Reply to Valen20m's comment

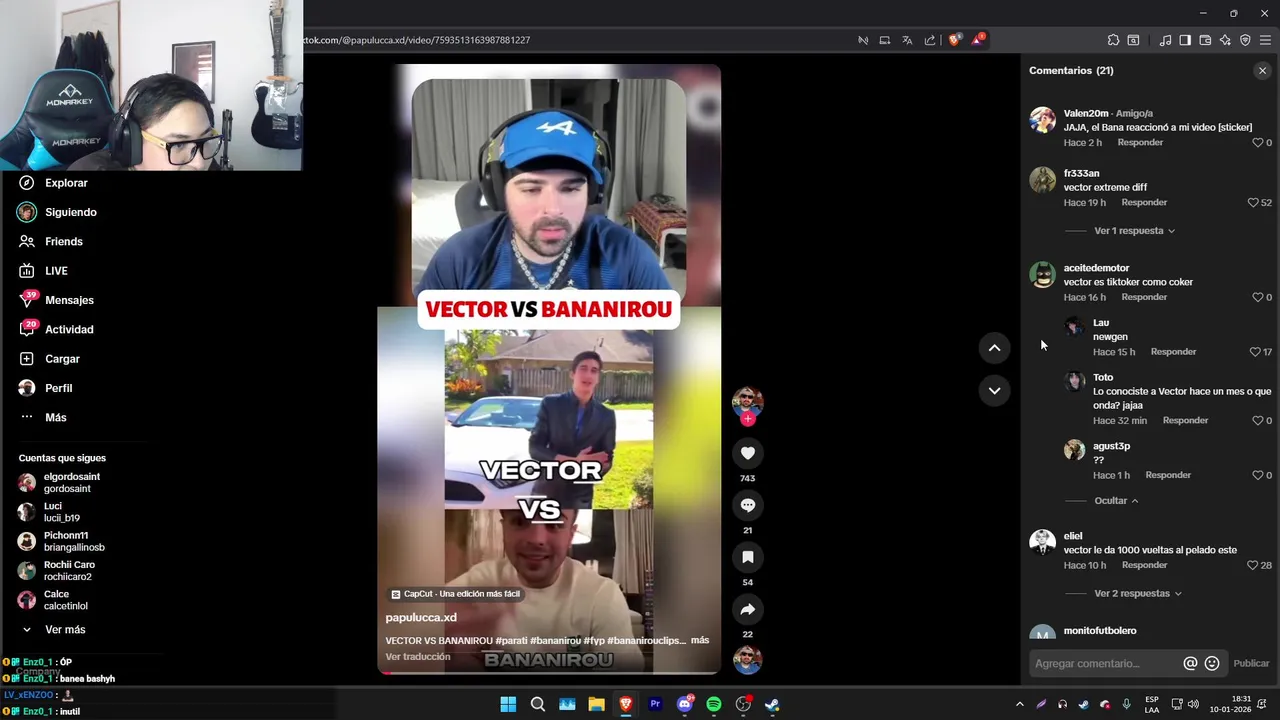(x=1140, y=143)
